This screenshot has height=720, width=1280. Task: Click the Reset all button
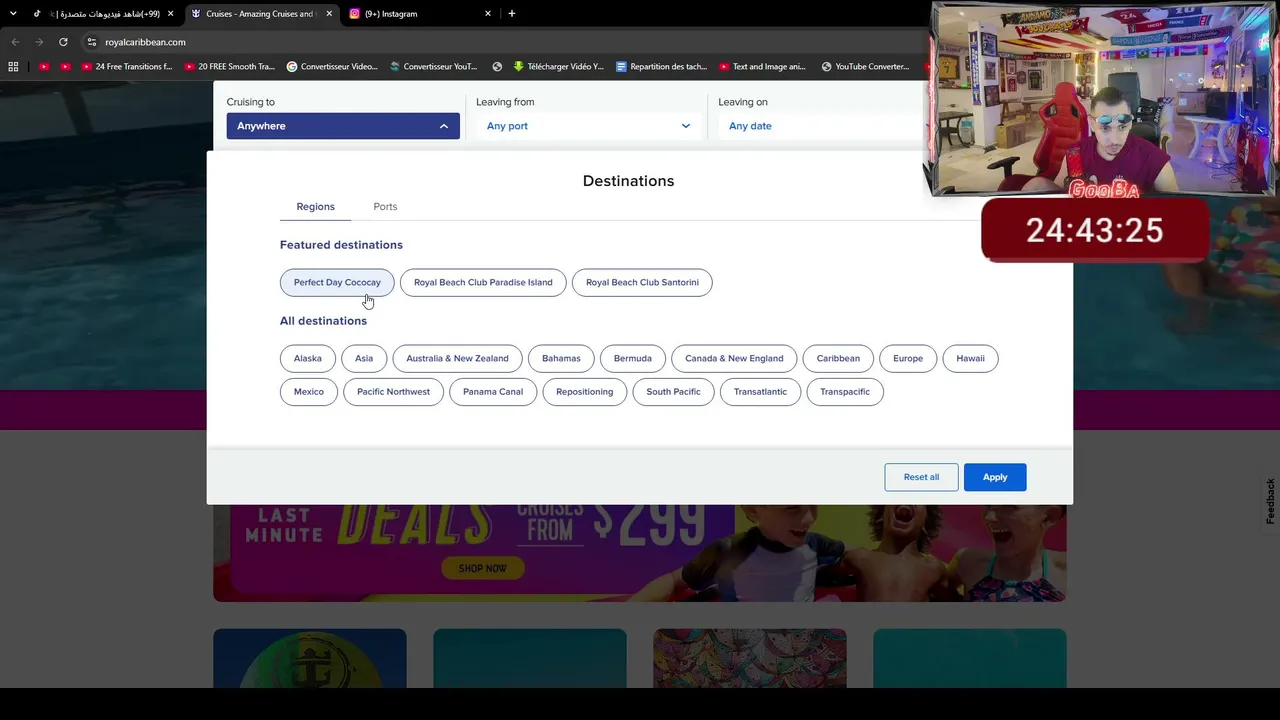tap(921, 477)
